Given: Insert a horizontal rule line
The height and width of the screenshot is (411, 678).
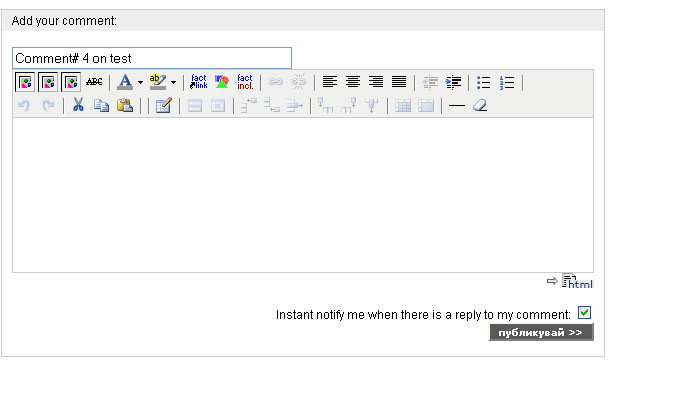Looking at the screenshot, I should click(x=457, y=105).
